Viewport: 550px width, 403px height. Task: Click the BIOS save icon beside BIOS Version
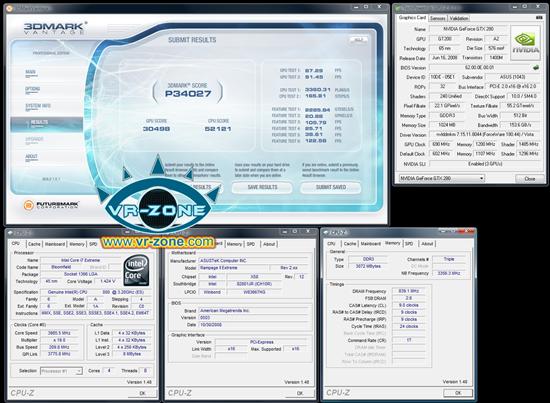[x=536, y=68]
